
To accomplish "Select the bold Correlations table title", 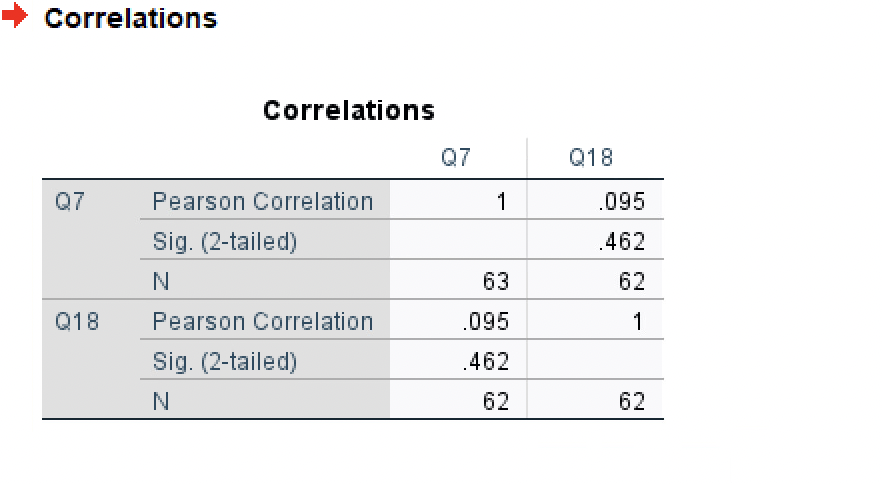I will pyautogui.click(x=349, y=110).
